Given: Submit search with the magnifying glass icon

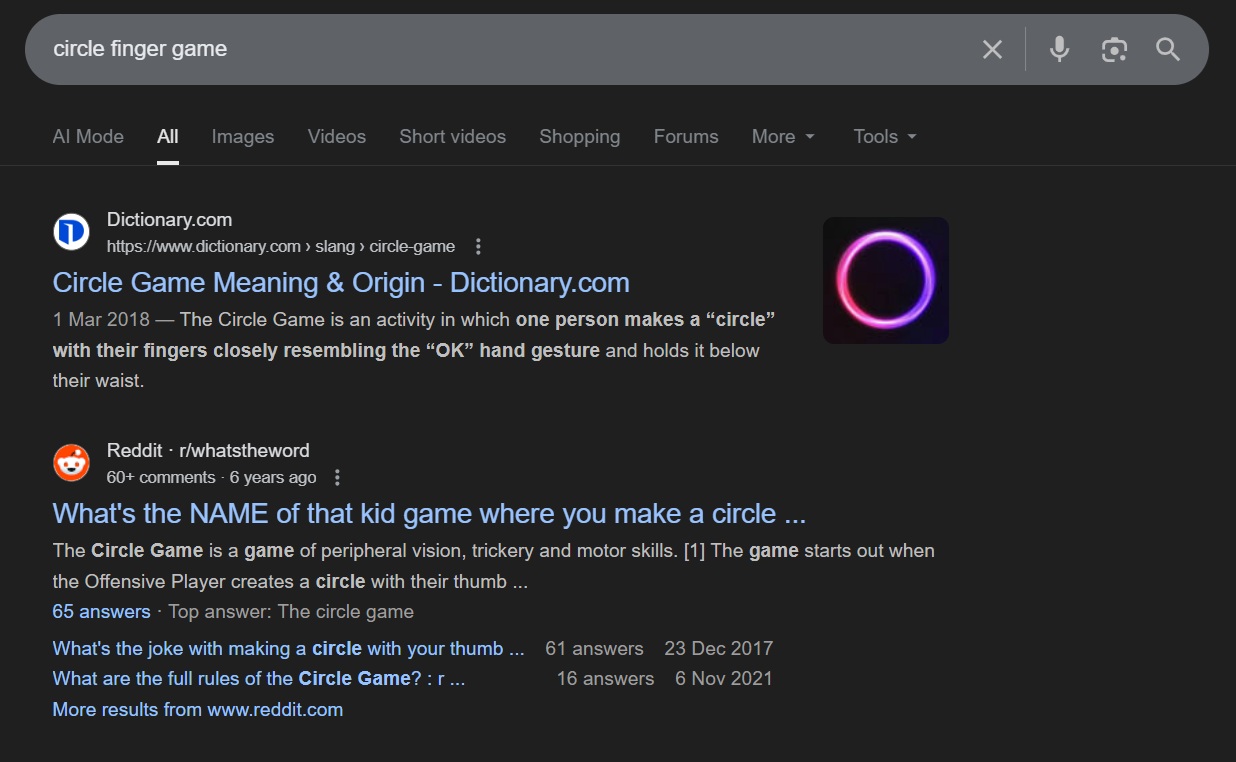Looking at the screenshot, I should coord(1168,49).
